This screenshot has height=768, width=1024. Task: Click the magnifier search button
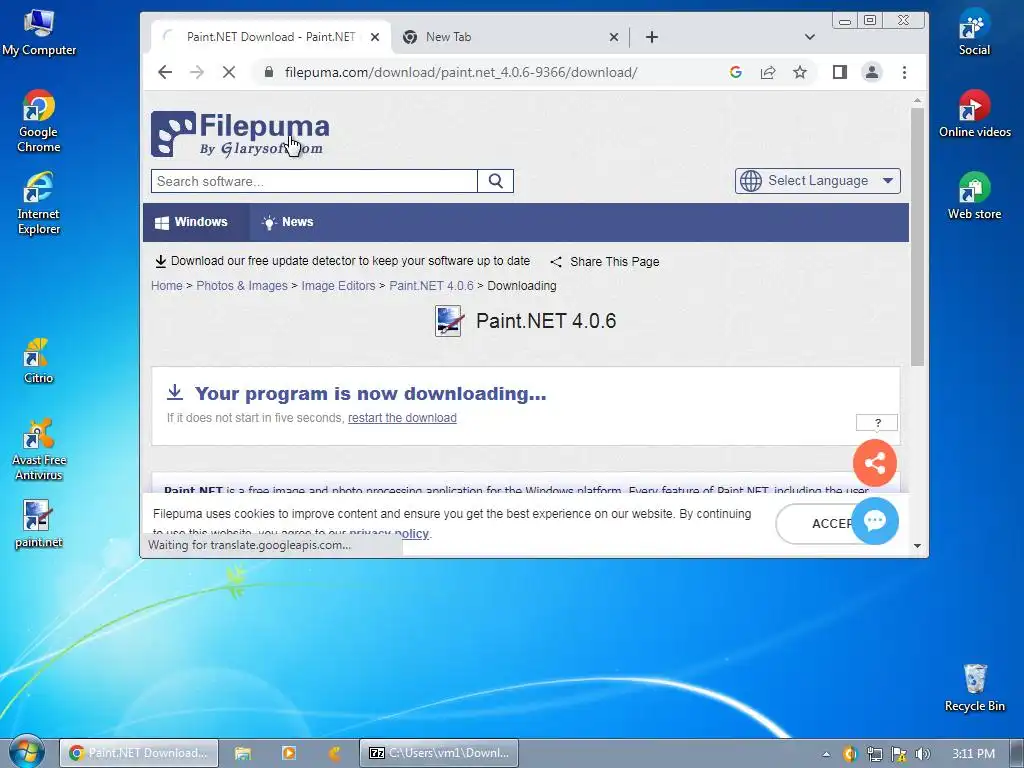(x=496, y=182)
